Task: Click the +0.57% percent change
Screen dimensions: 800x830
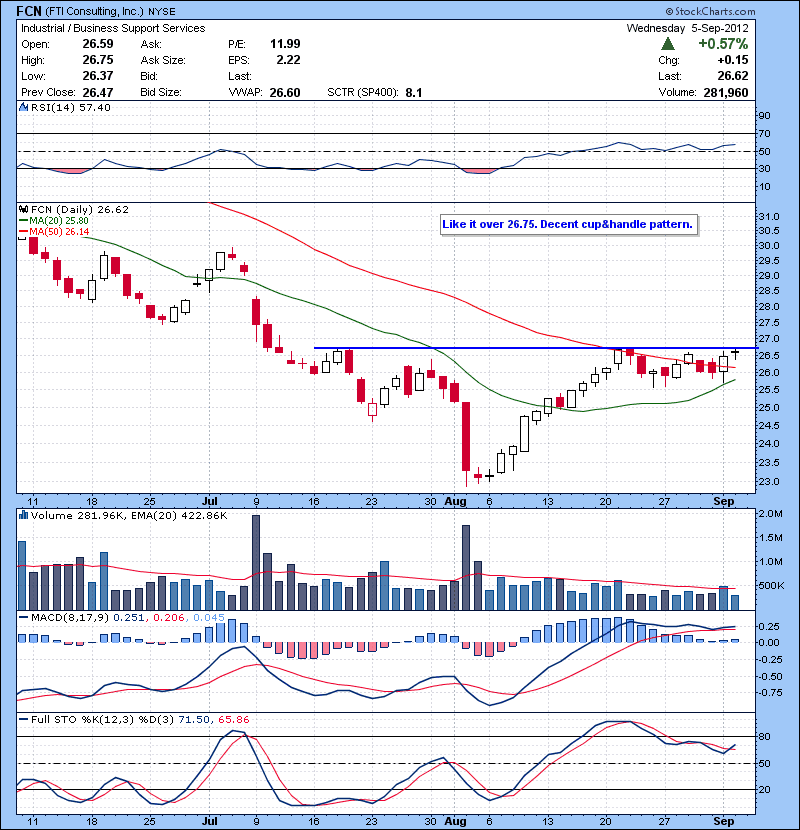Action: coord(723,43)
